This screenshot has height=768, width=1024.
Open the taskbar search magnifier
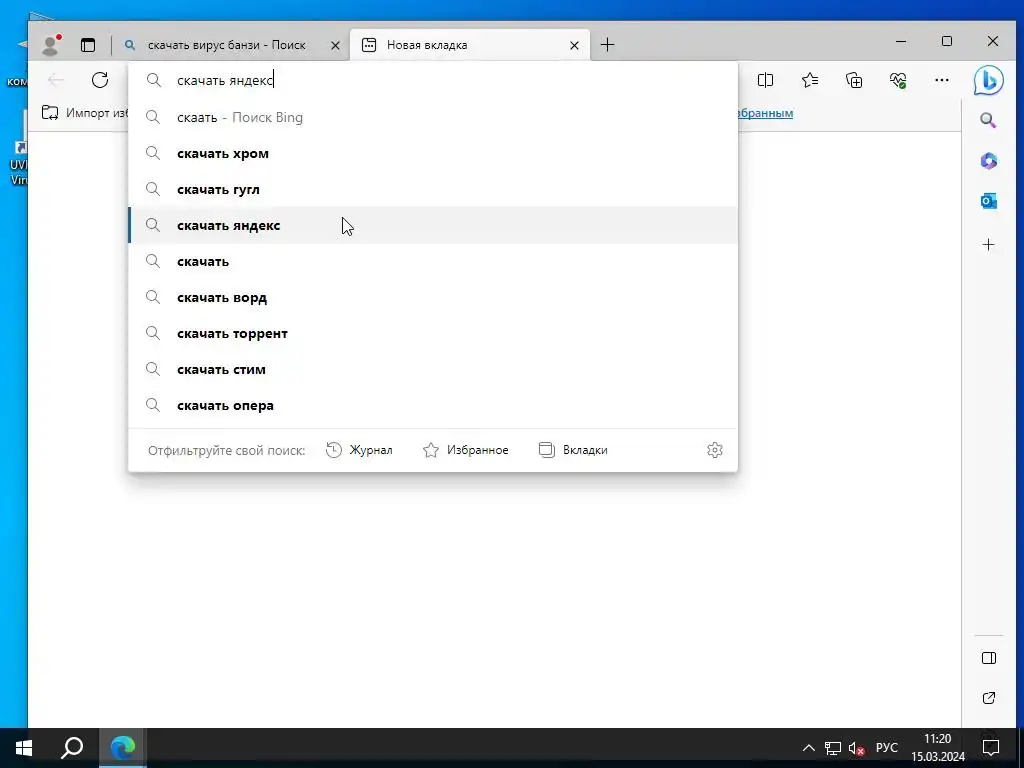point(72,748)
